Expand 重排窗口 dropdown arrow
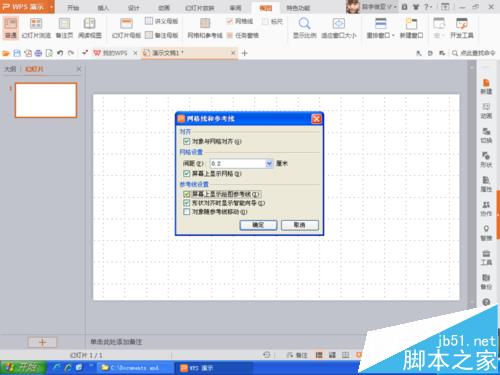Viewport: 500px width, 375px height. tap(394, 36)
